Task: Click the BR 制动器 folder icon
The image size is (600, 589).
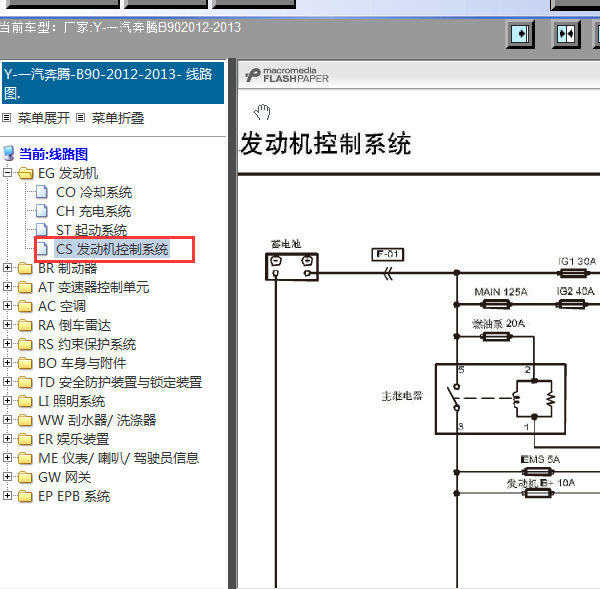Action: point(25,268)
